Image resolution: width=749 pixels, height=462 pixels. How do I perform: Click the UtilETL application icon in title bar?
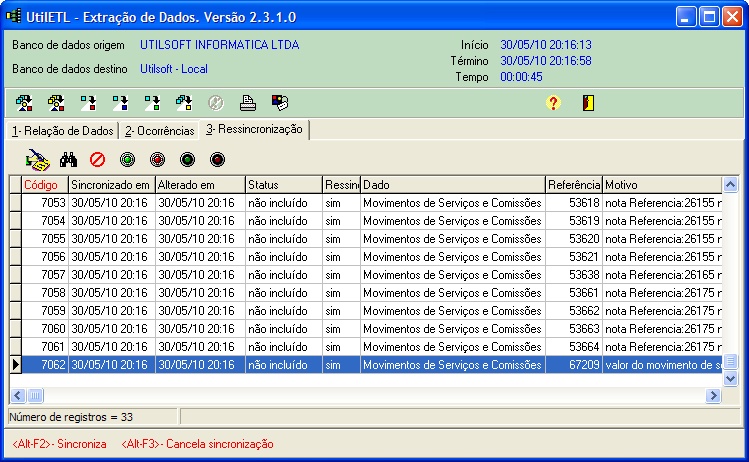pyautogui.click(x=13, y=16)
